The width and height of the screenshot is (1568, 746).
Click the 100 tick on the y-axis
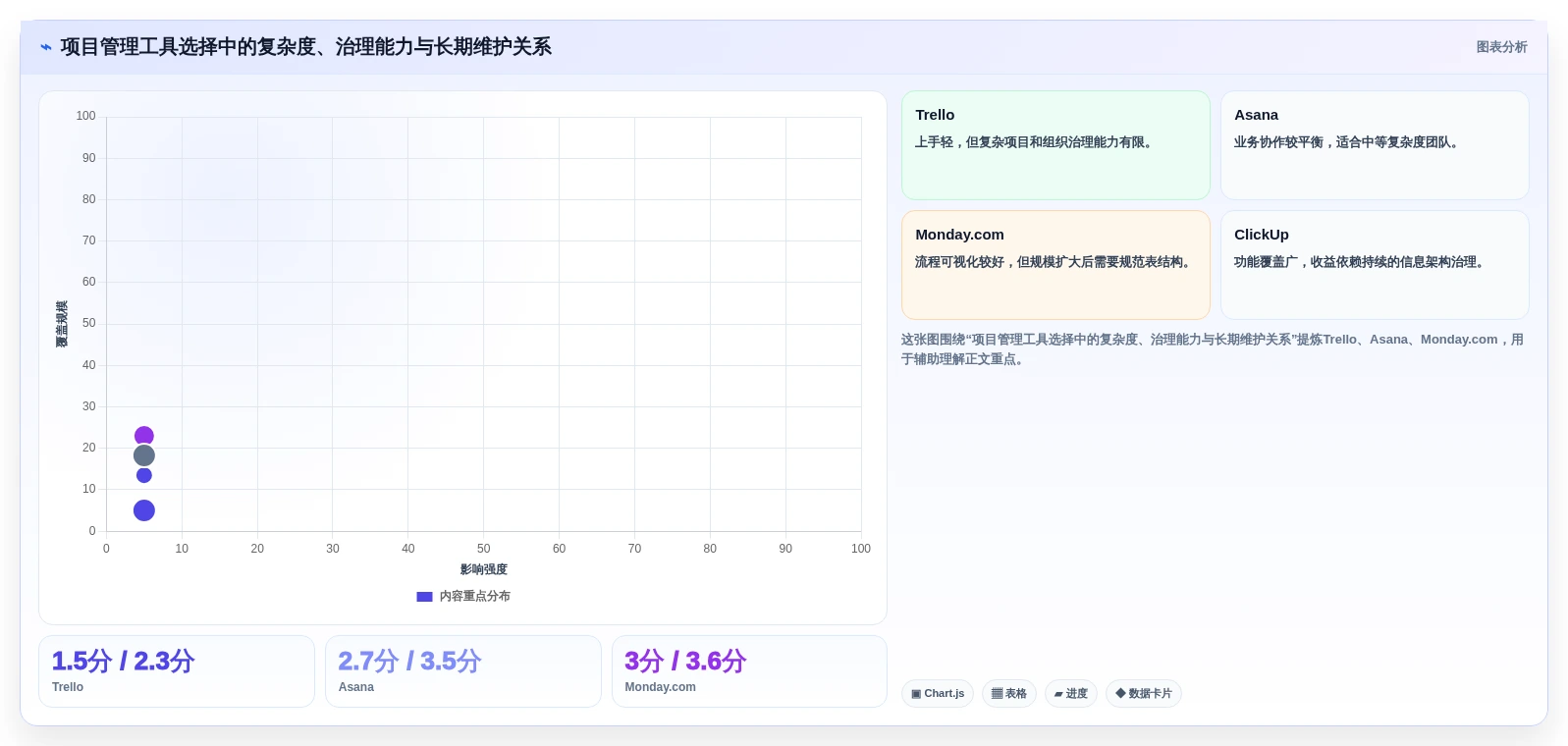point(86,116)
